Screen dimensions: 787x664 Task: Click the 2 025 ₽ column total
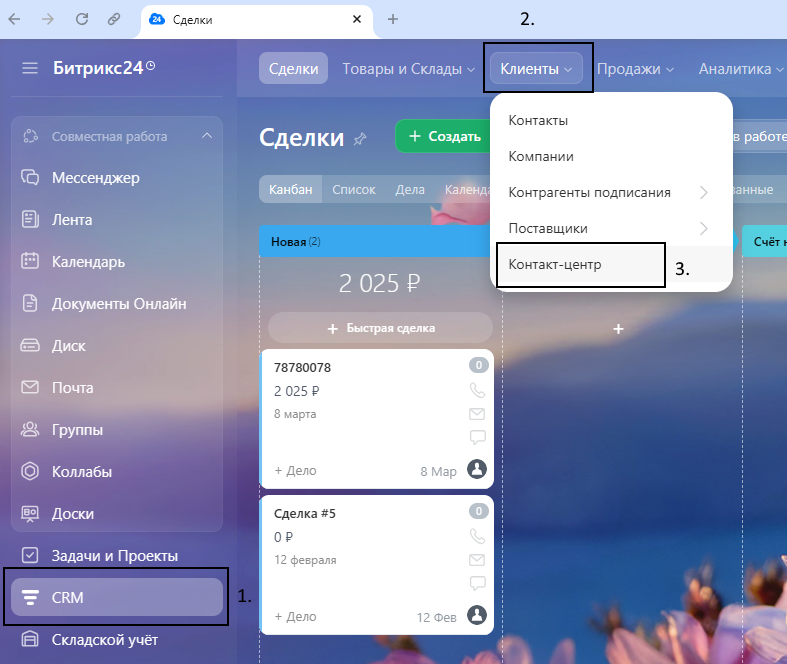(379, 284)
